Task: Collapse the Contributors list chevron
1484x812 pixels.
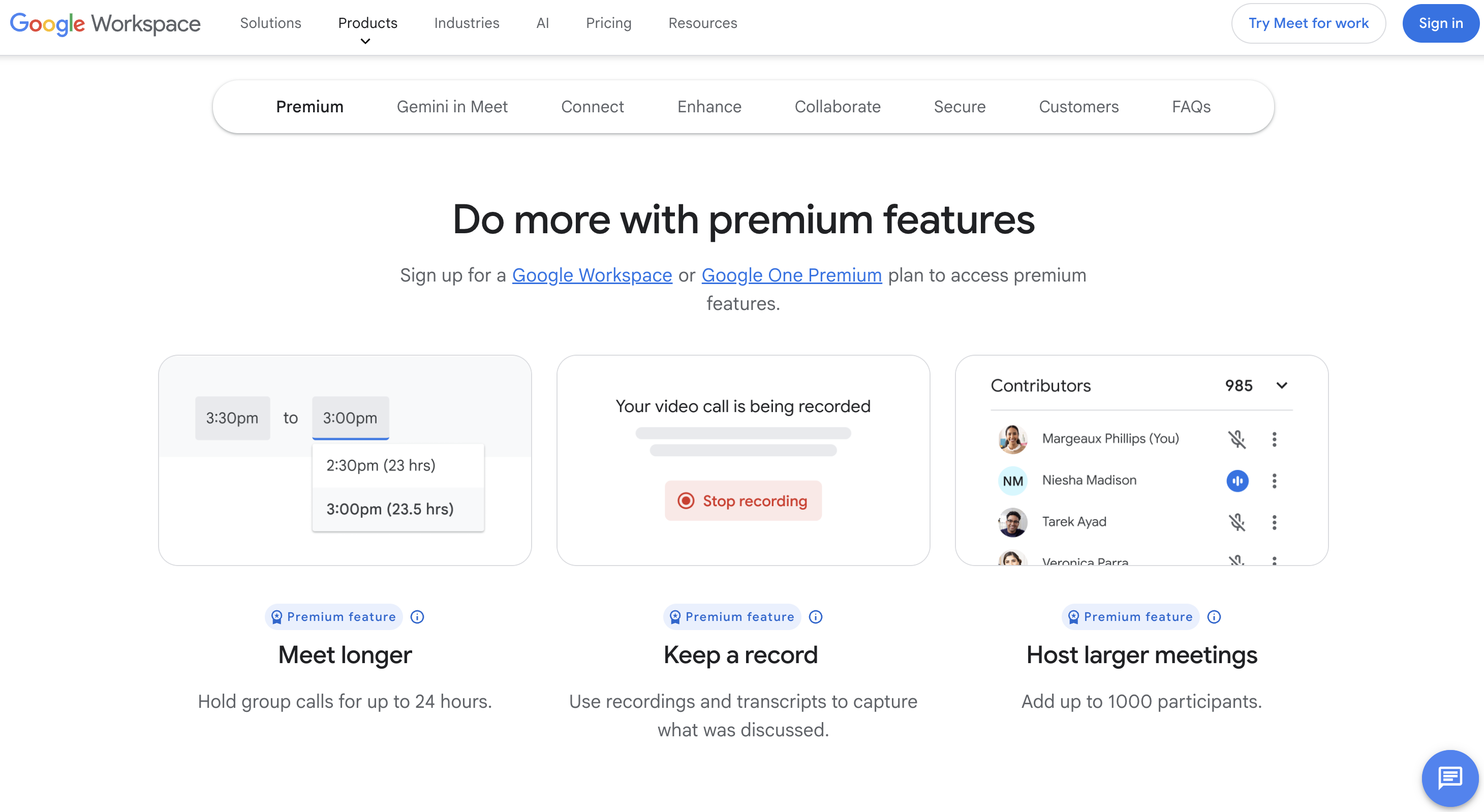Action: click(x=1282, y=385)
